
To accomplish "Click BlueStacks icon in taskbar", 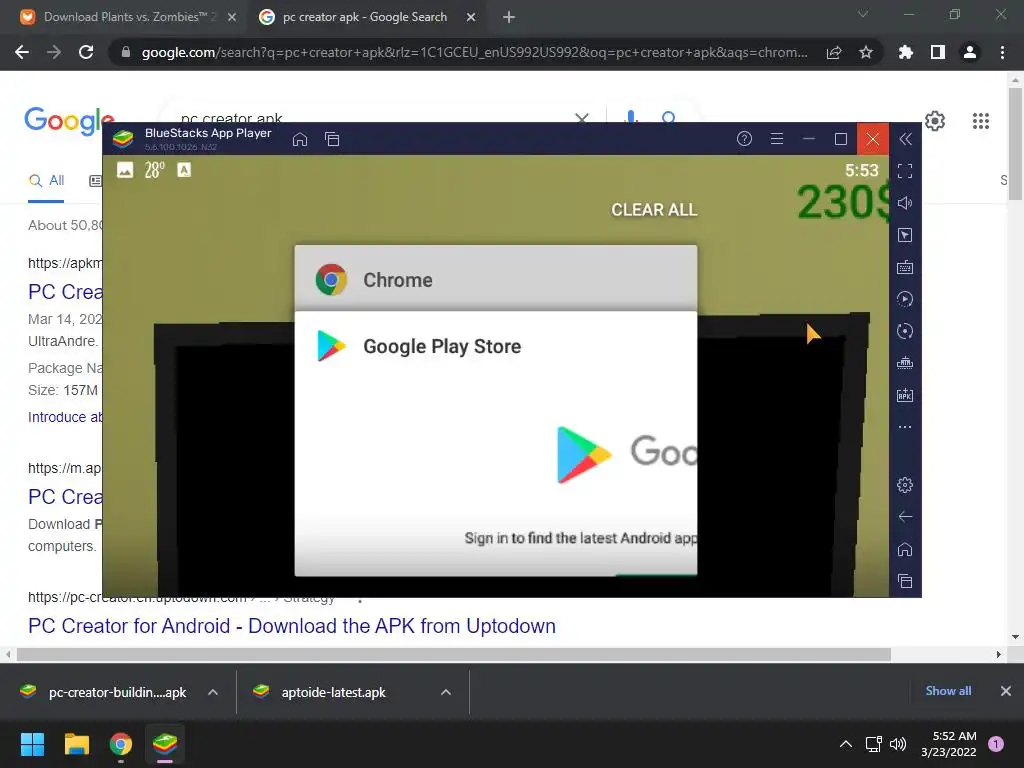I will pyautogui.click(x=165, y=744).
